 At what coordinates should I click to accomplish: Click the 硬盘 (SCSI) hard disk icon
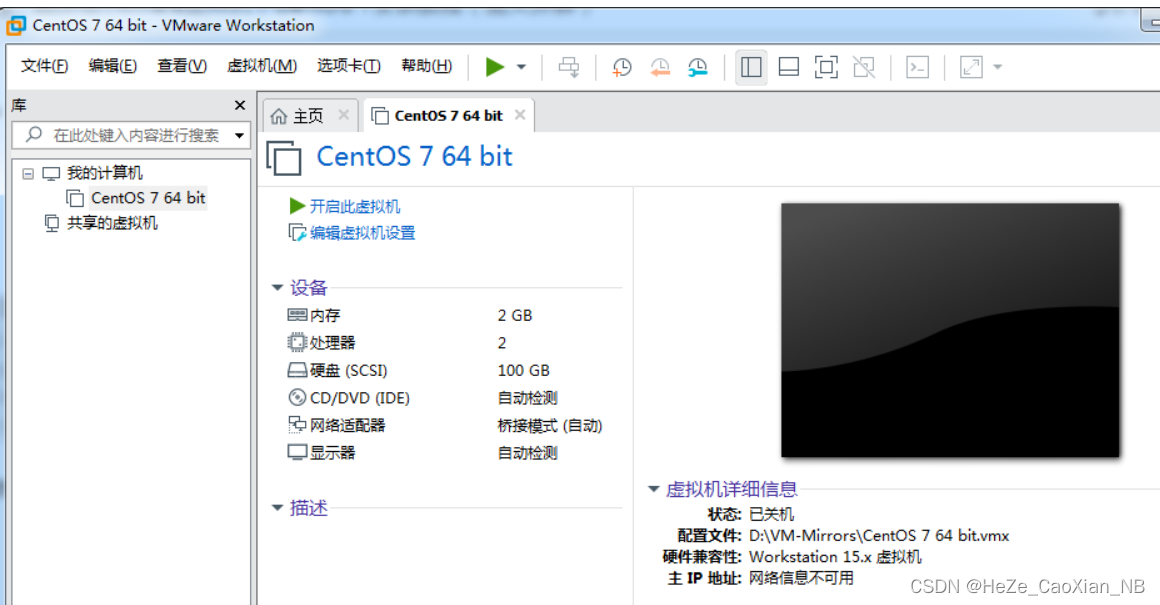pyautogui.click(x=297, y=371)
